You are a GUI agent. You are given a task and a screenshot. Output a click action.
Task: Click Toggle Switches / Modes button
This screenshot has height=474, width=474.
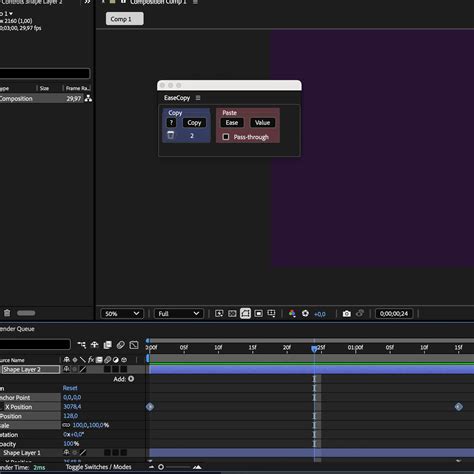pyautogui.click(x=98, y=467)
